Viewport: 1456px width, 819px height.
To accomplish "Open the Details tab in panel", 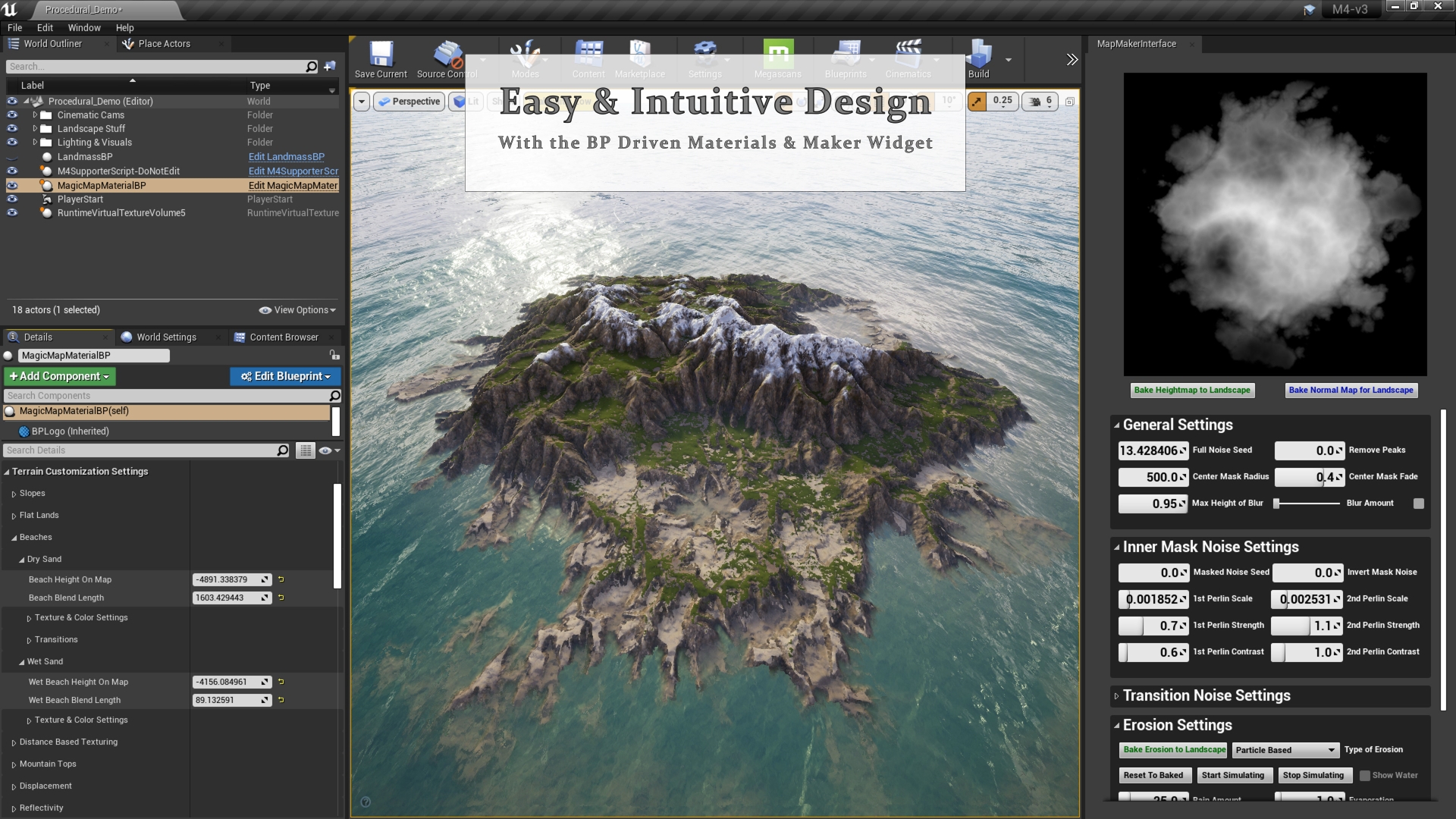I will tap(38, 336).
